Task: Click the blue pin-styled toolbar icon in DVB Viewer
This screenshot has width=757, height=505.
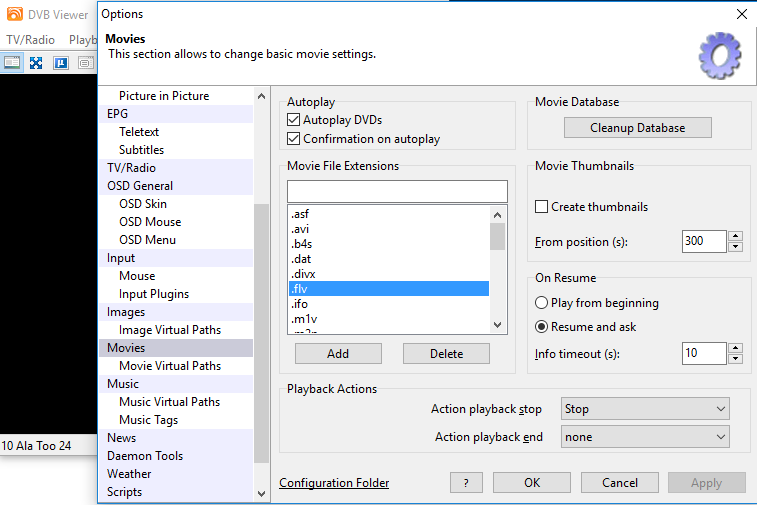Action: [x=61, y=63]
